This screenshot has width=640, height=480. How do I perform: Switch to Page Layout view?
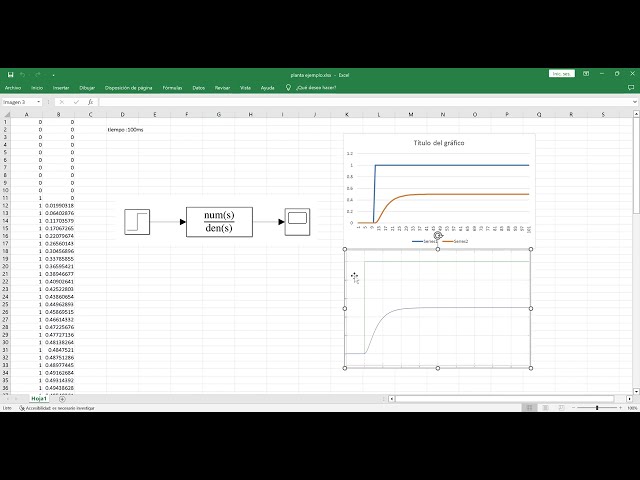(545, 408)
